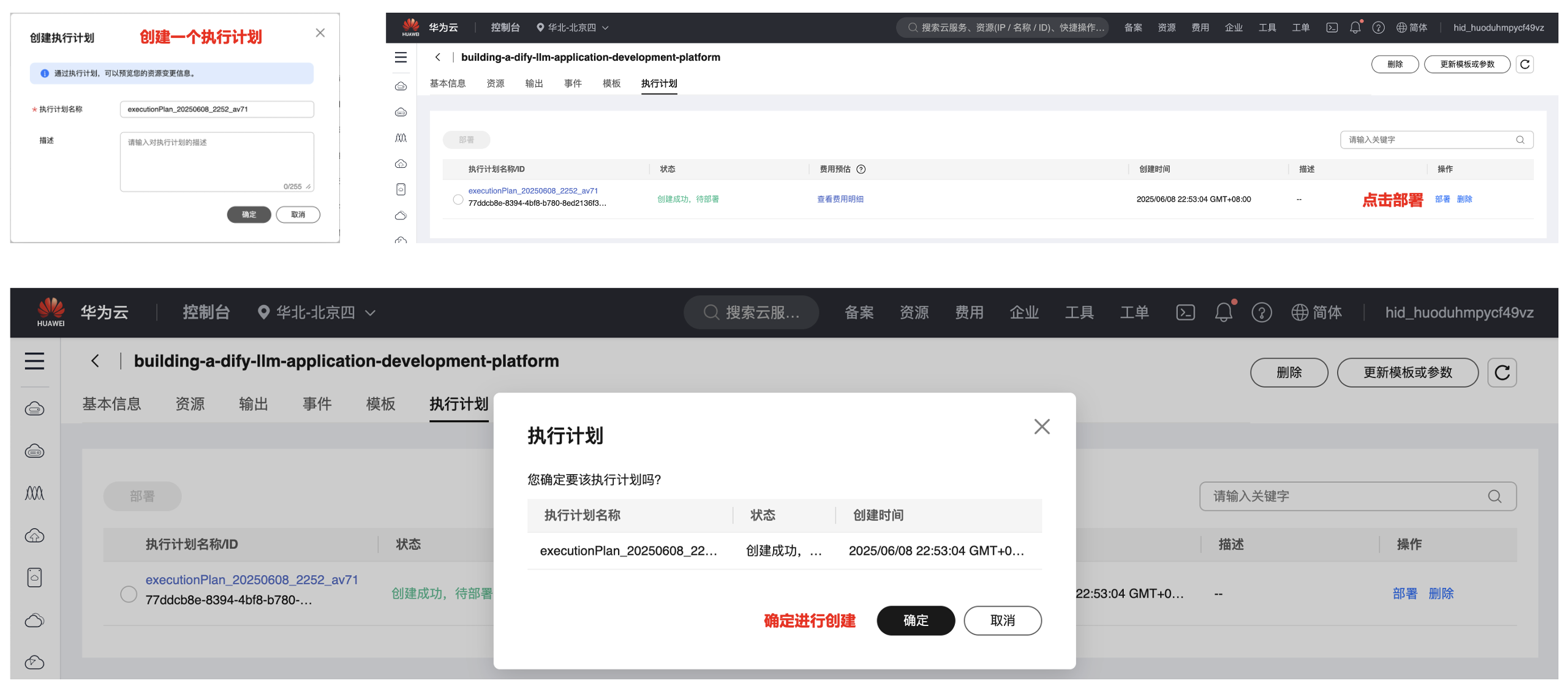Screen dimensions: 1568x686
Task: Expand 华北-北京四 region dropdown in top-right header
Action: click(x=572, y=28)
